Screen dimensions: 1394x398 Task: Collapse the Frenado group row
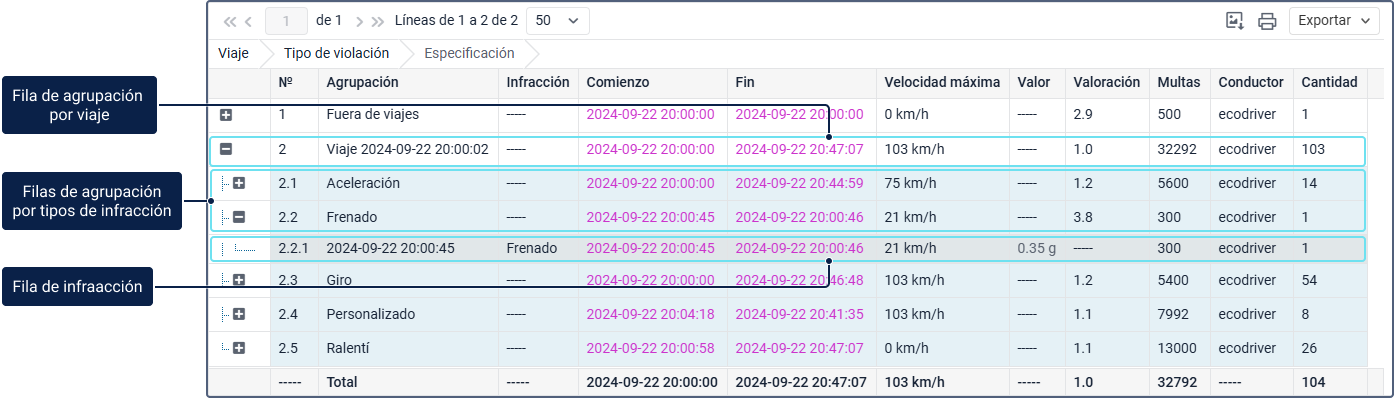click(x=239, y=217)
